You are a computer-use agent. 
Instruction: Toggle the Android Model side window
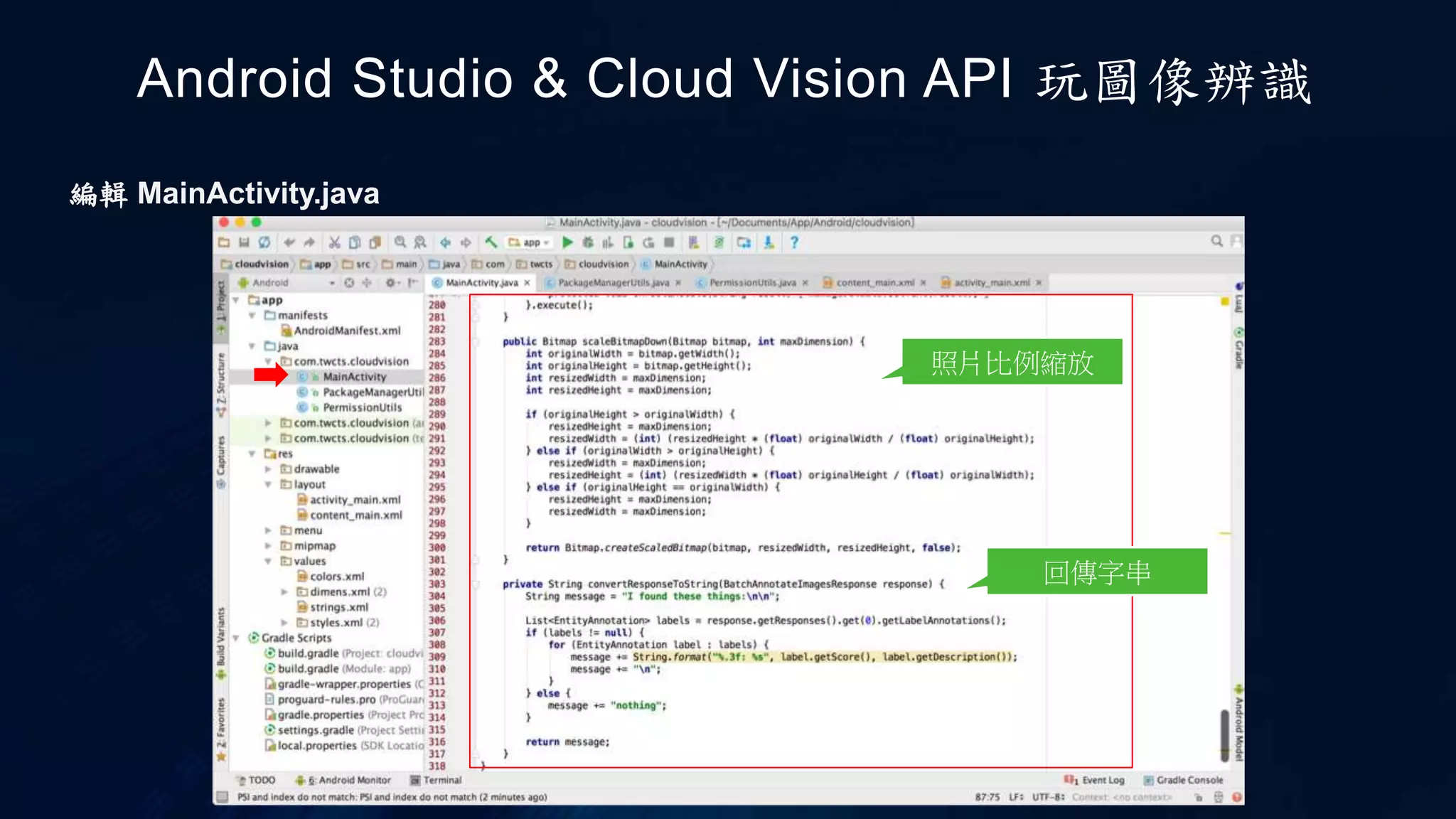(x=1238, y=724)
